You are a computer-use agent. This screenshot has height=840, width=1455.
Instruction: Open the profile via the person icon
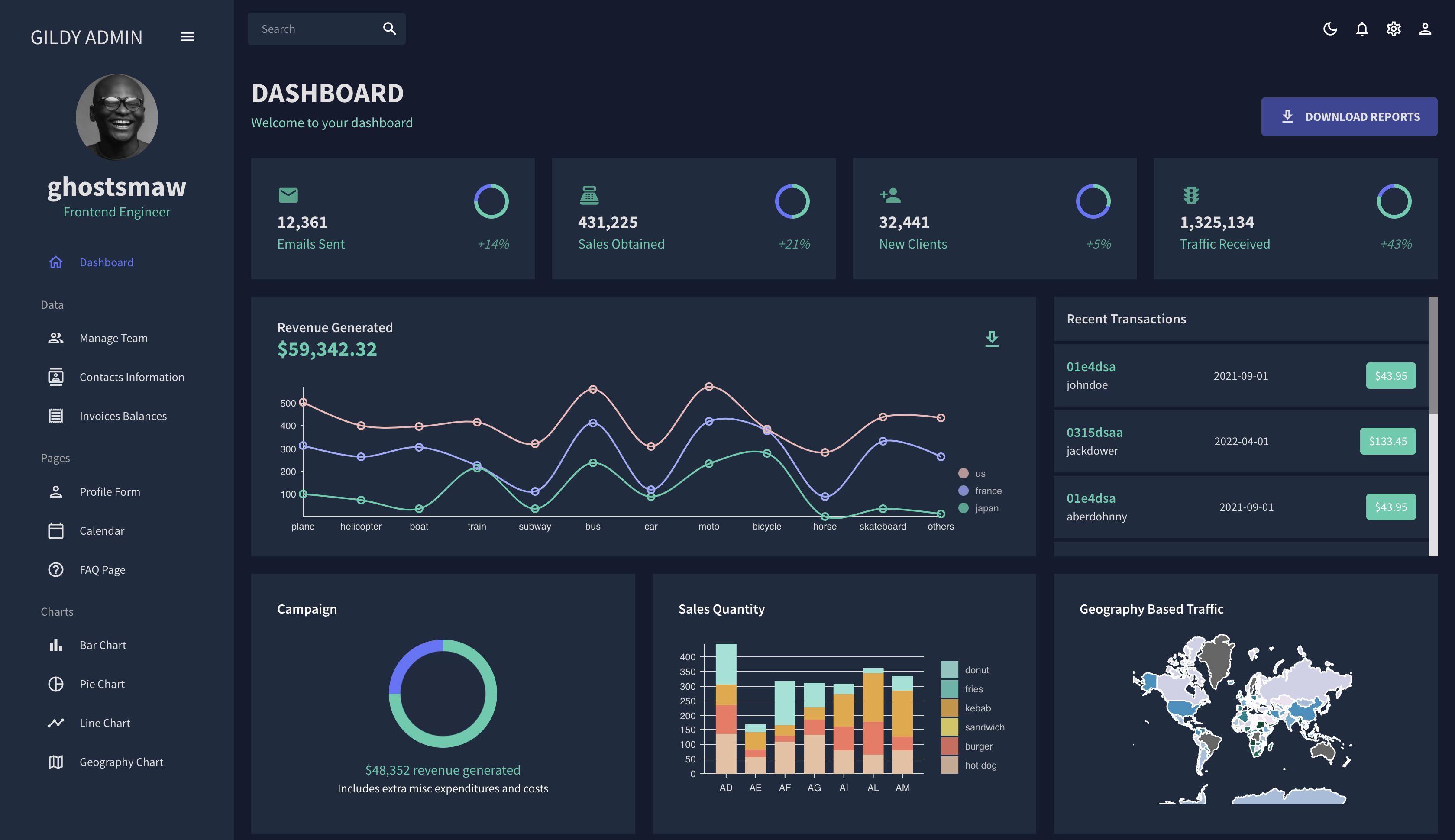click(x=1425, y=29)
